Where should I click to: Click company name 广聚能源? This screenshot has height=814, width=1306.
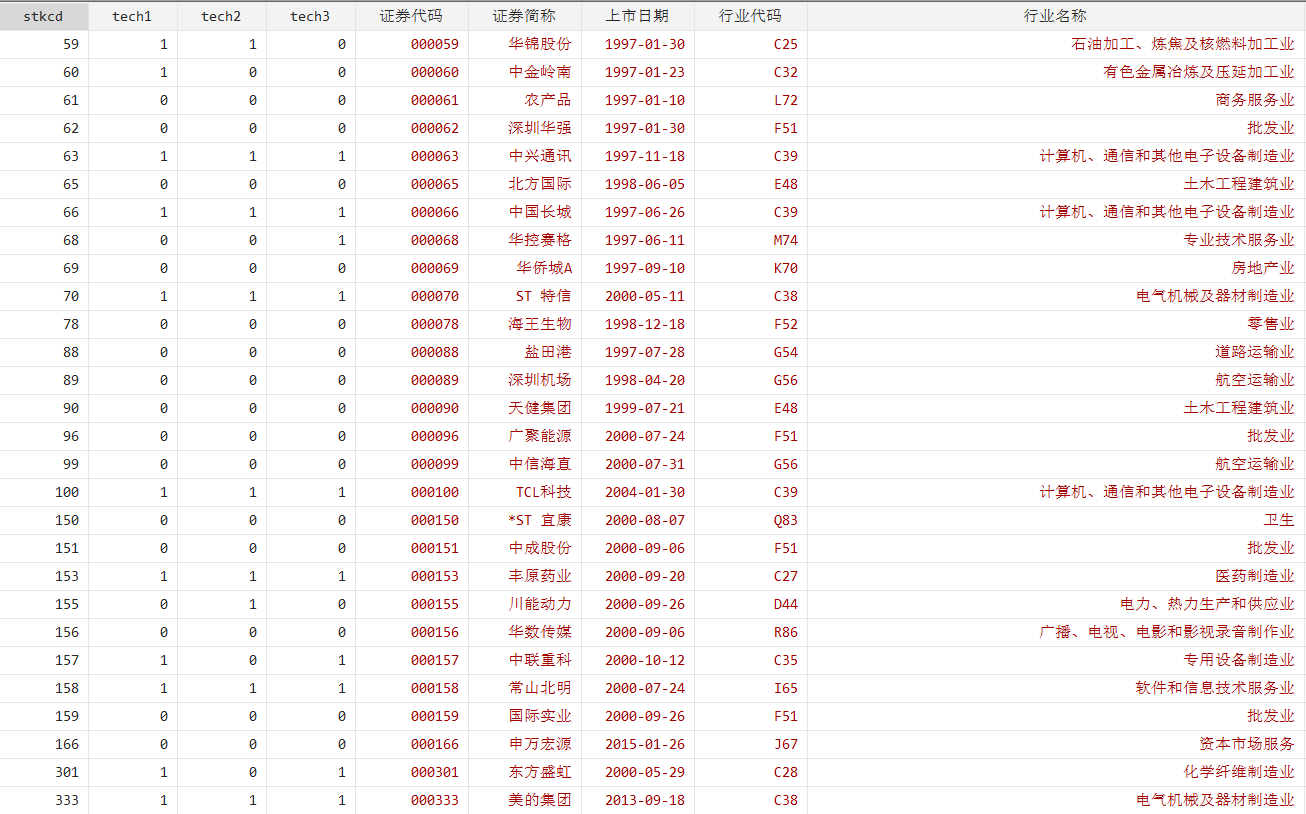tap(540, 436)
